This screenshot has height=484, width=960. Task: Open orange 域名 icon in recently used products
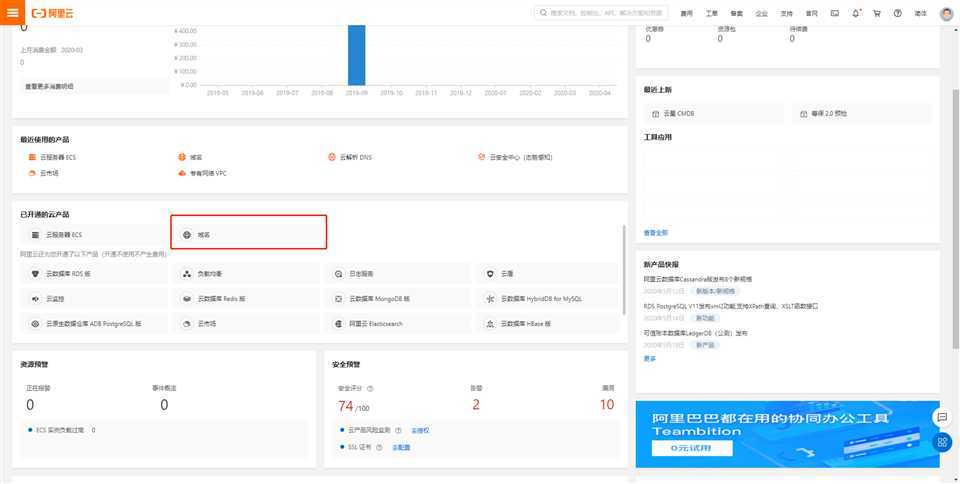tap(182, 157)
